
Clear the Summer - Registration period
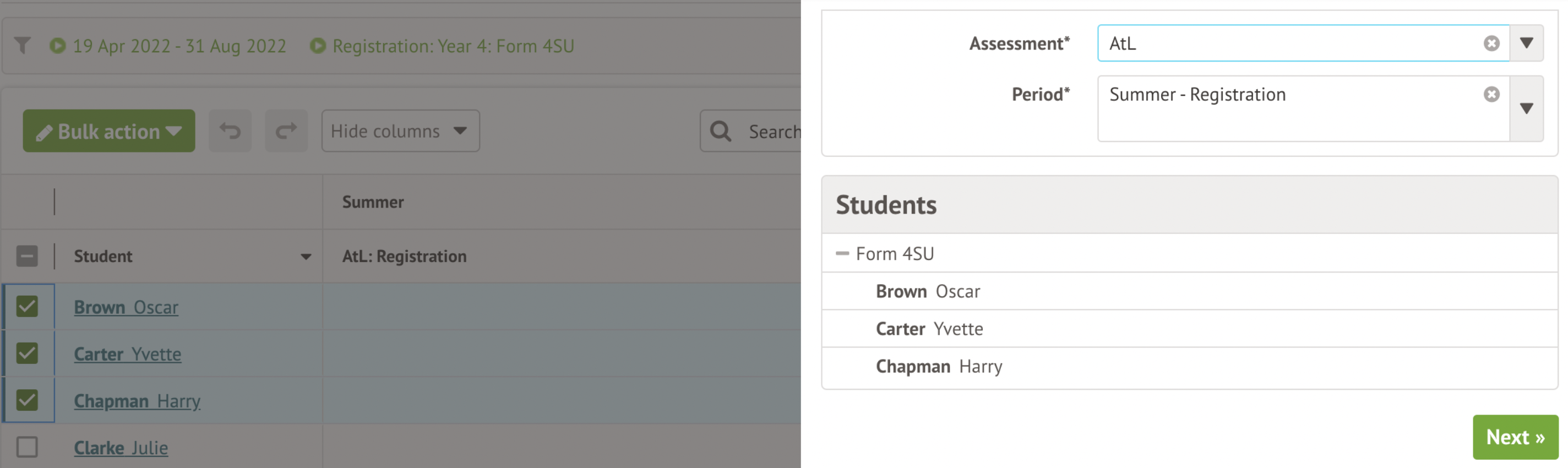click(1491, 94)
